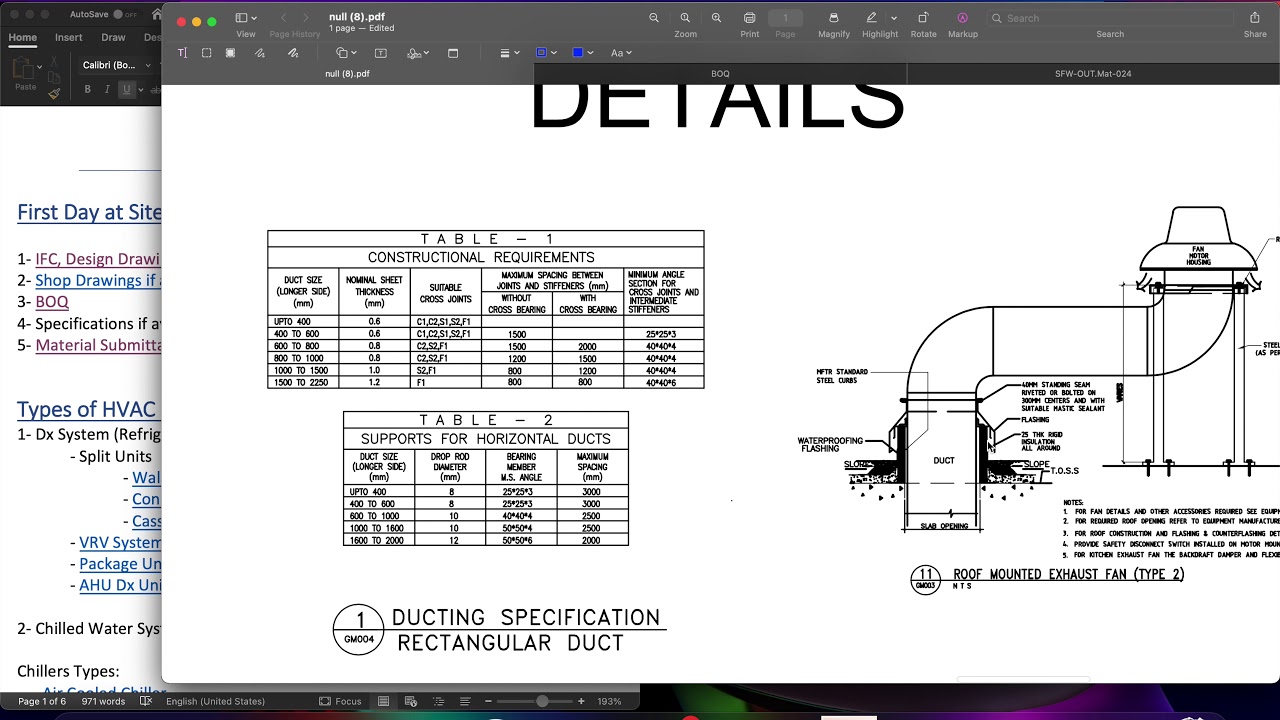This screenshot has width=1280, height=720.
Task: Toggle Italic formatting in Word
Action: click(107, 90)
